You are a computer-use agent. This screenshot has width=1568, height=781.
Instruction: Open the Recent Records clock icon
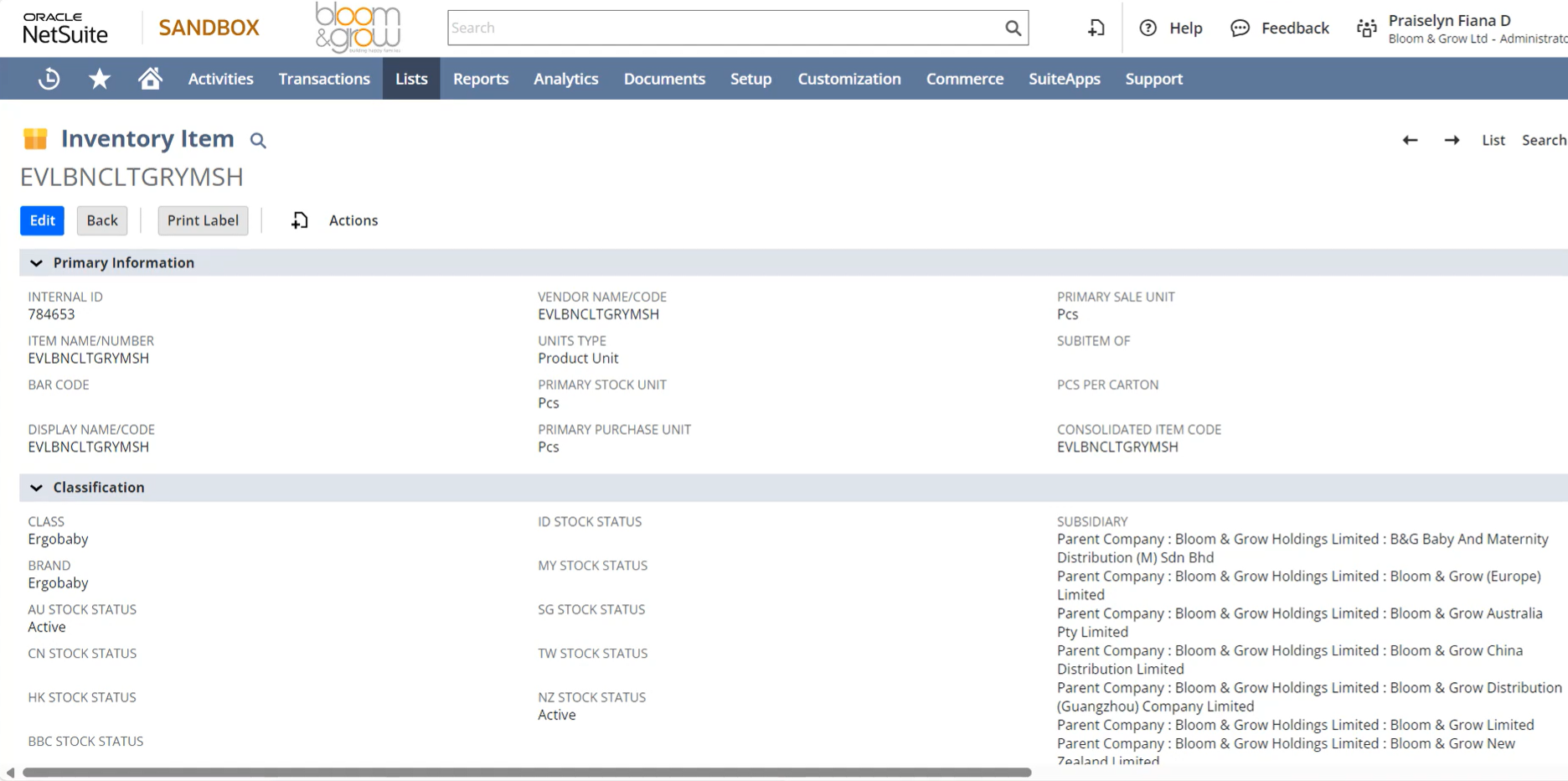(x=49, y=79)
